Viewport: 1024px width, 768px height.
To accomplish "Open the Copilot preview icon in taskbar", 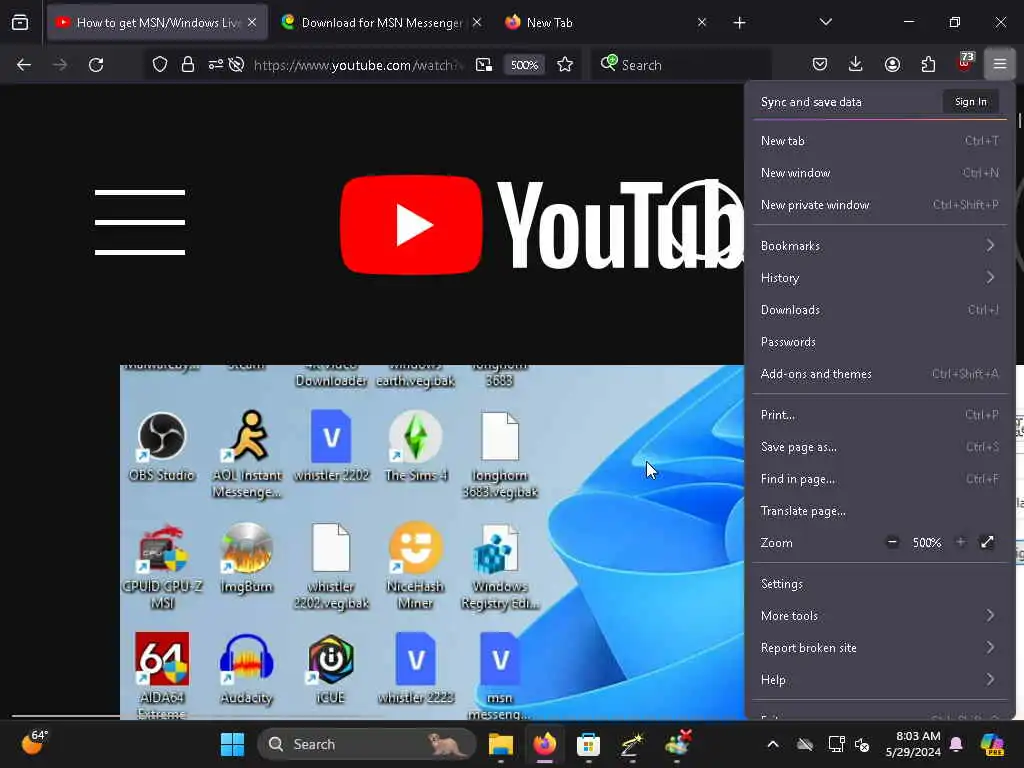I will point(992,744).
